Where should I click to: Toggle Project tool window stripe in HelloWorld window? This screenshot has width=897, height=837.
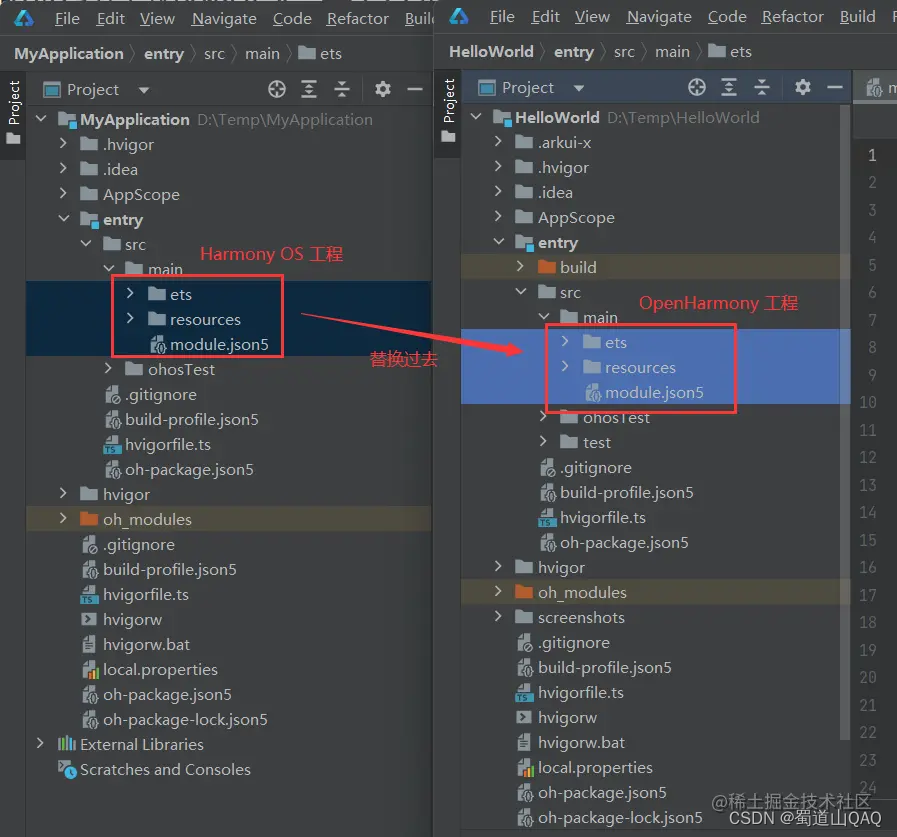(448, 110)
